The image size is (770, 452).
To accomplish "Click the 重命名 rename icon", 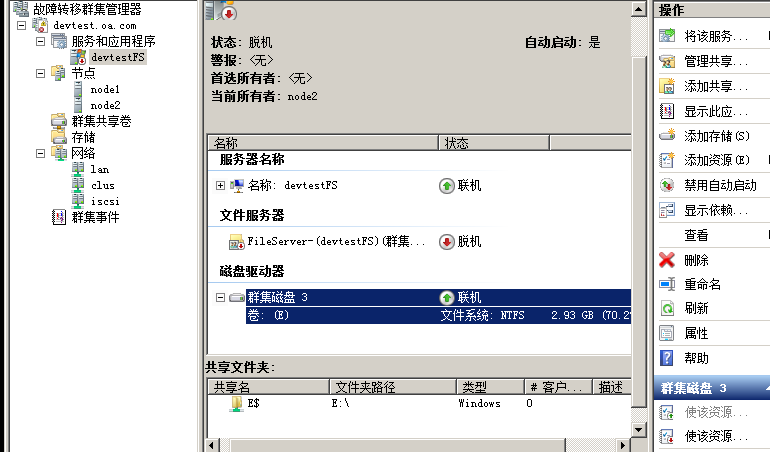I will pyautogui.click(x=667, y=284).
